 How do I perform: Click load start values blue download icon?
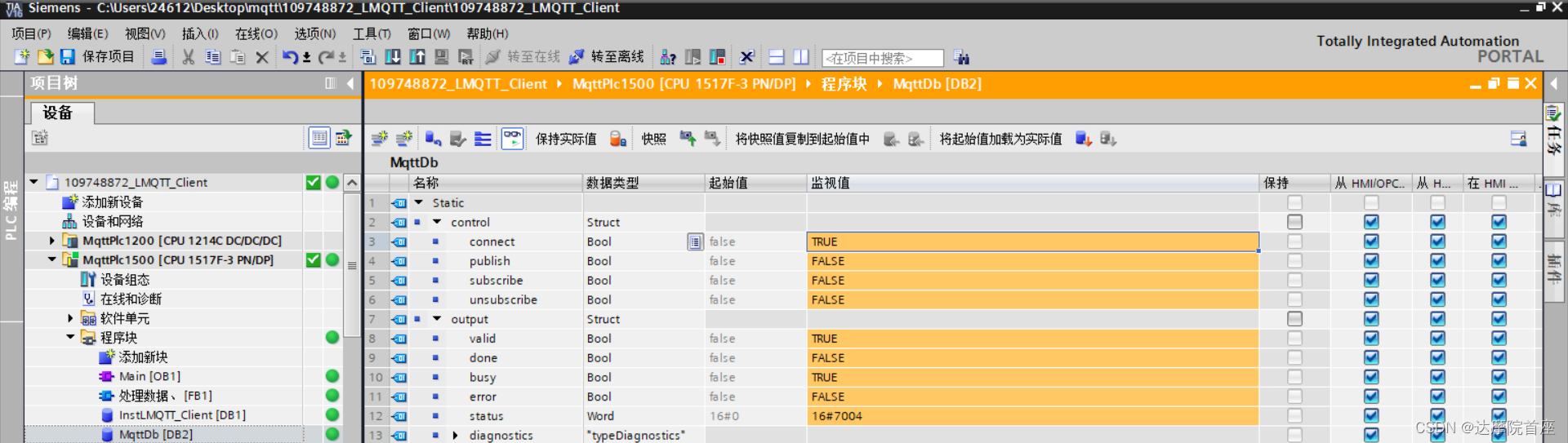click(x=1084, y=139)
